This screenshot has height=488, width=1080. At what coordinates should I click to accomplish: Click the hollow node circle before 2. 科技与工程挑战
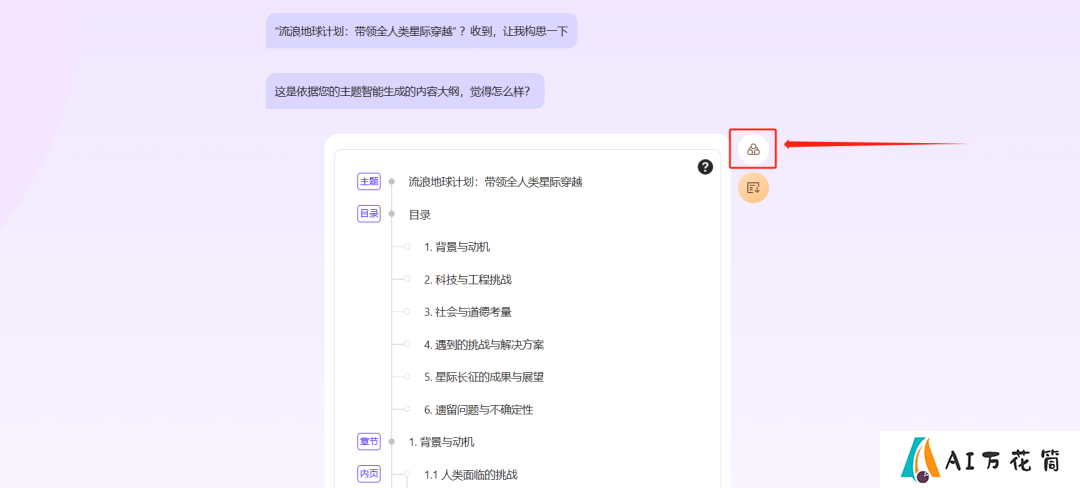click(406, 279)
